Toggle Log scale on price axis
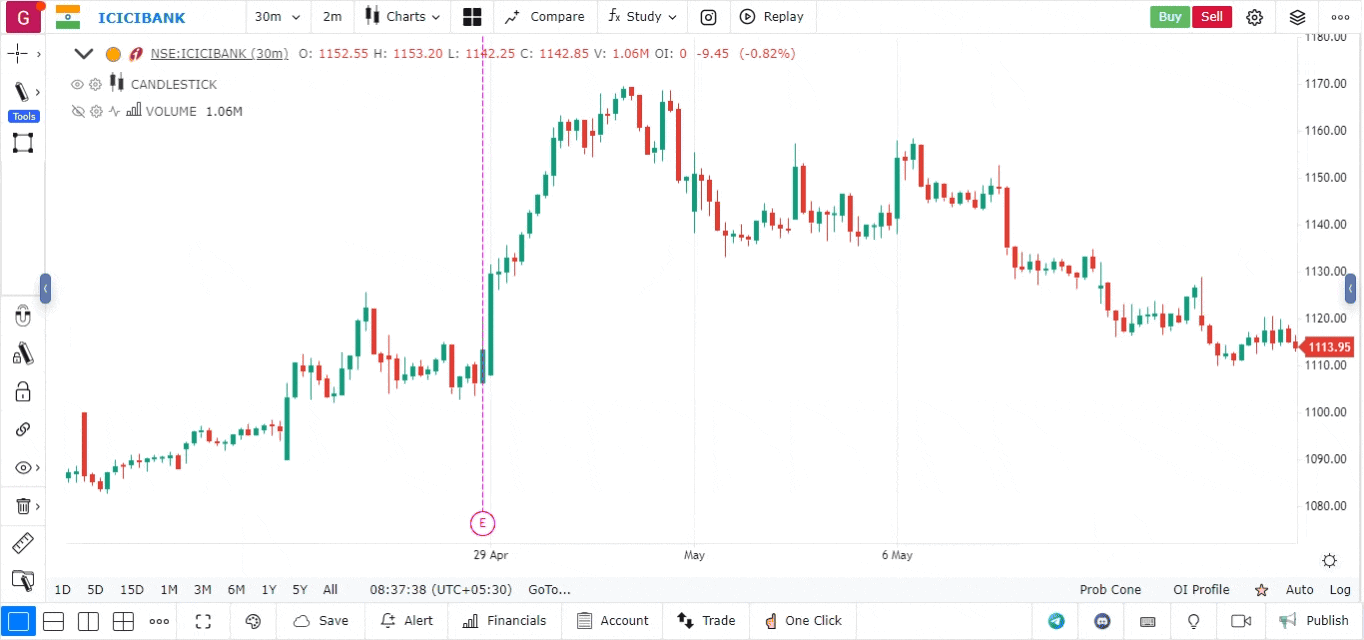 [x=1340, y=590]
